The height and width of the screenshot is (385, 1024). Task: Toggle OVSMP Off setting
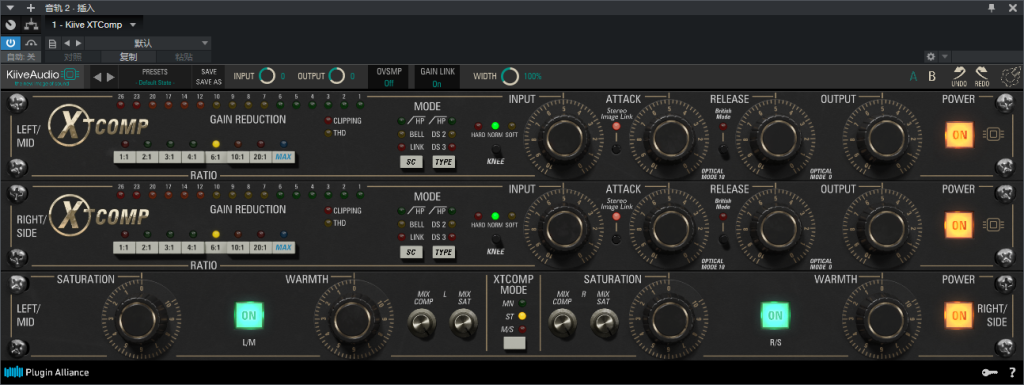pyautogui.click(x=389, y=77)
